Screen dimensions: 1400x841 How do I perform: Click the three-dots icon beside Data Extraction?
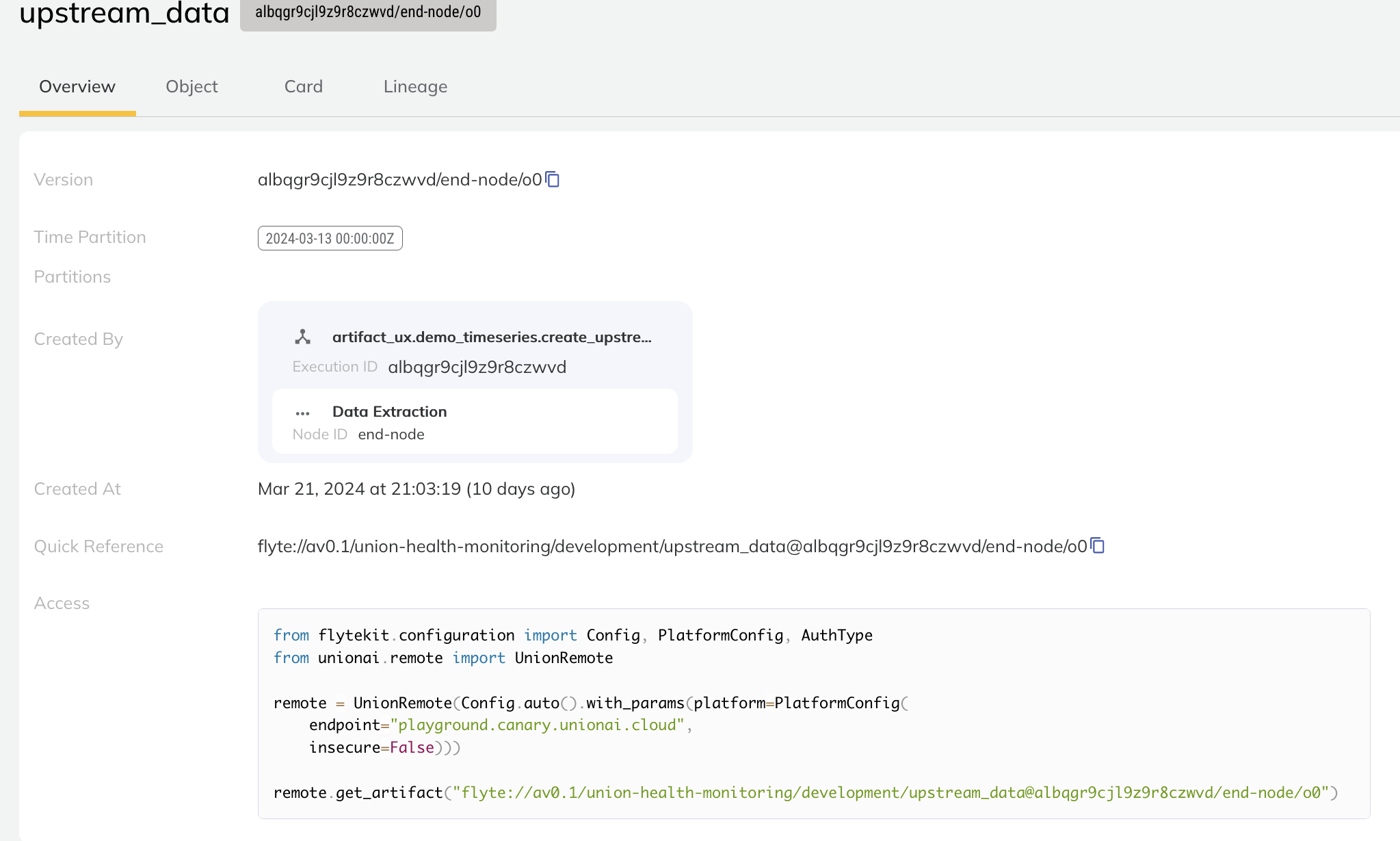point(302,413)
